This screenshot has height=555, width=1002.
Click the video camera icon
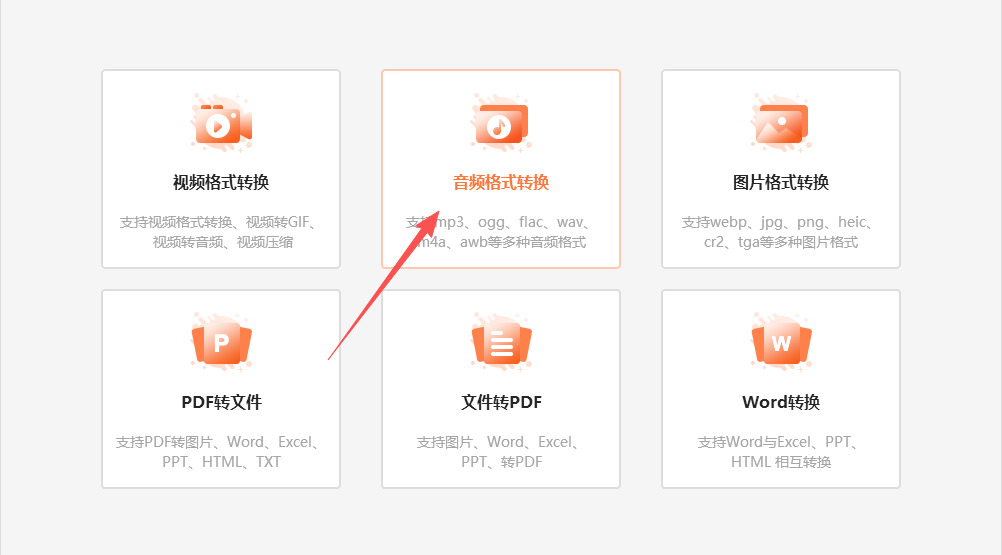(x=221, y=123)
